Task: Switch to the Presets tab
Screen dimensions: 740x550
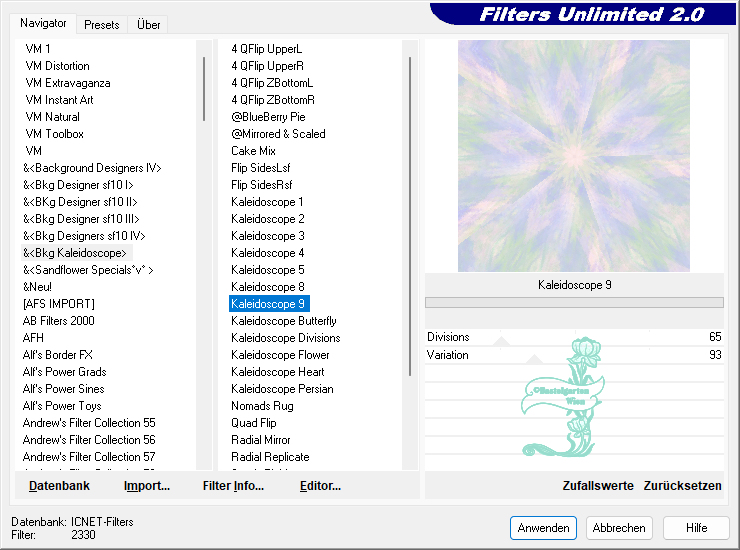Action: coord(101,24)
